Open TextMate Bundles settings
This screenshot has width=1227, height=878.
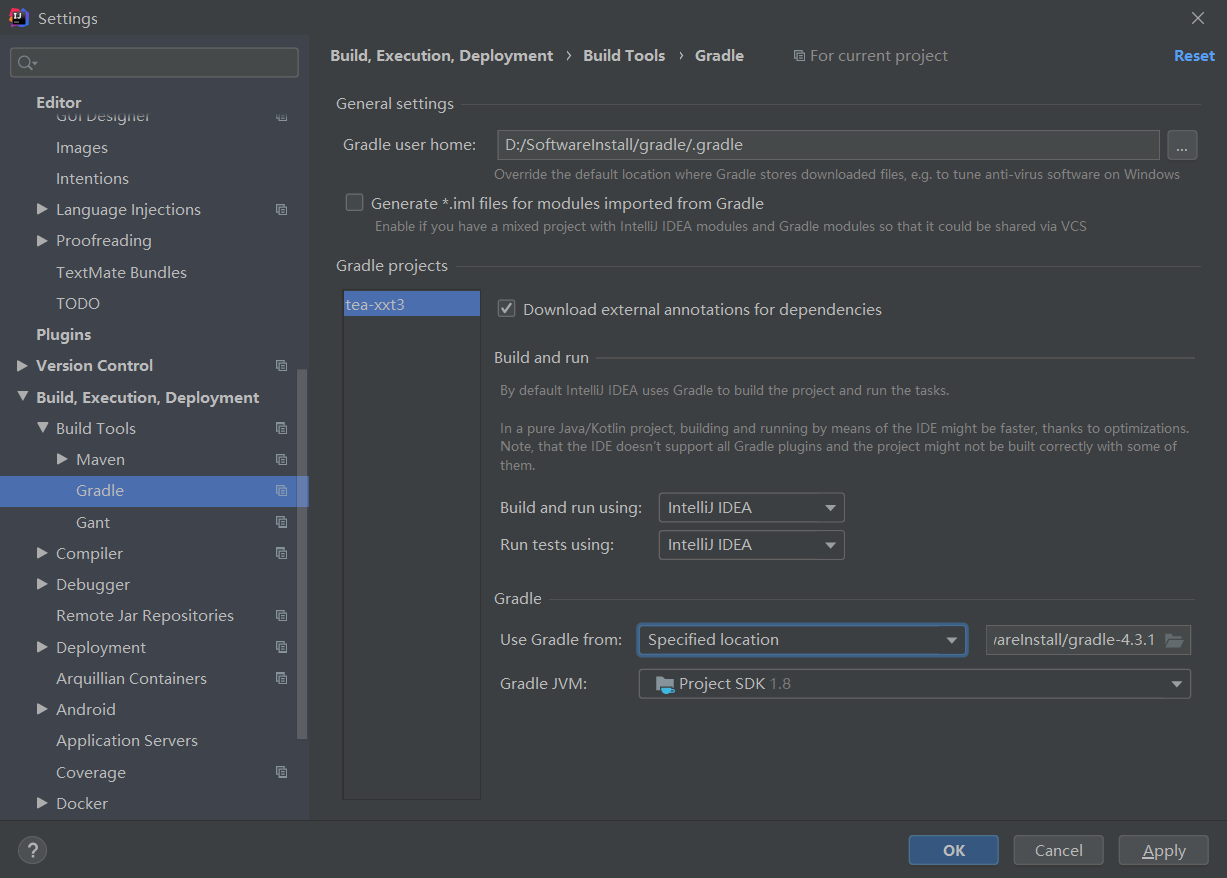point(121,272)
